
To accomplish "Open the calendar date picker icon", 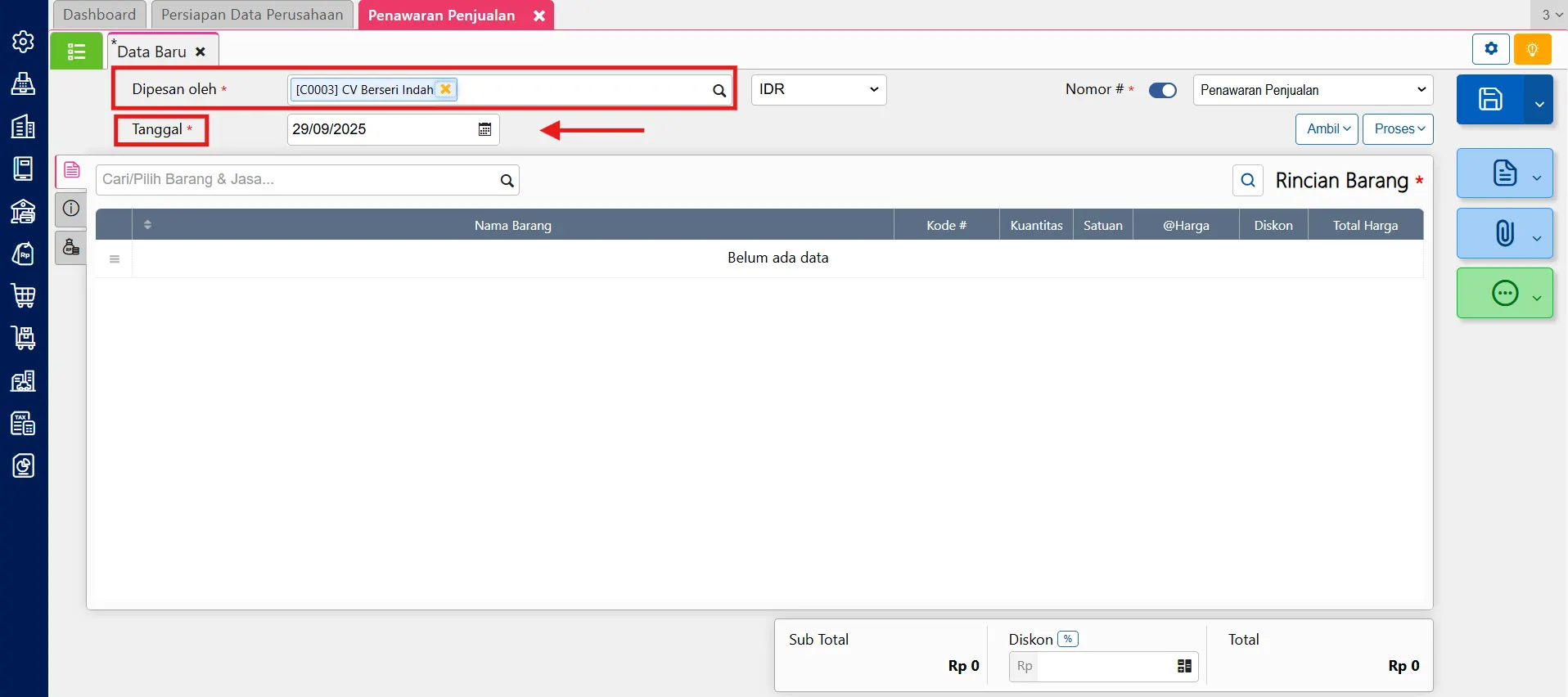I will tap(484, 130).
